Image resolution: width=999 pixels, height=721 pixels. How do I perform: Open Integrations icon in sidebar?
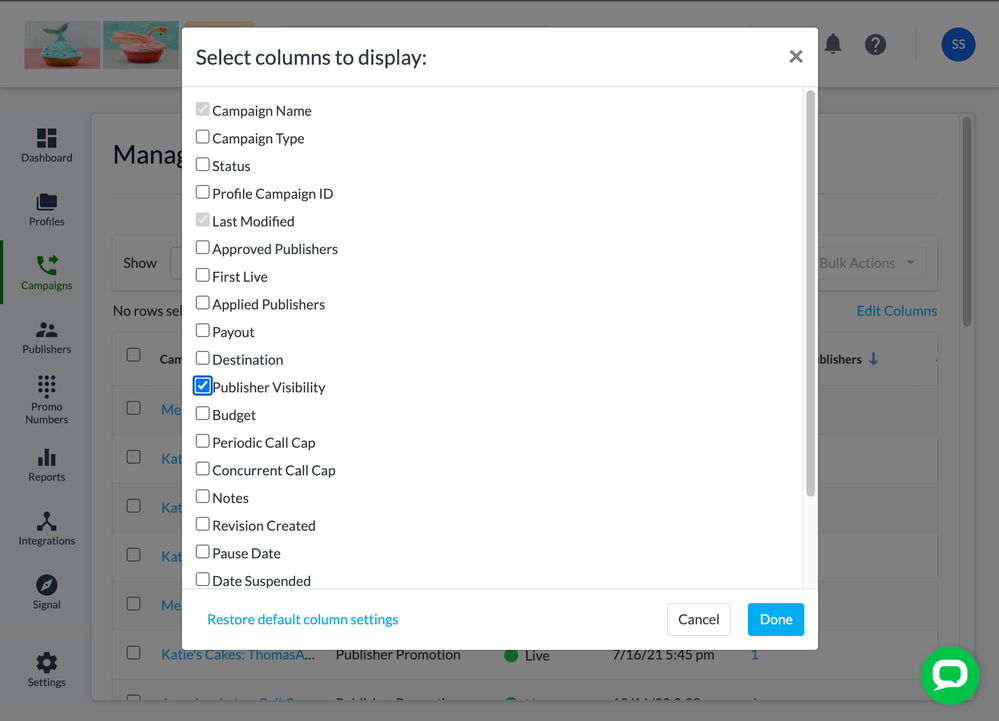tap(47, 522)
